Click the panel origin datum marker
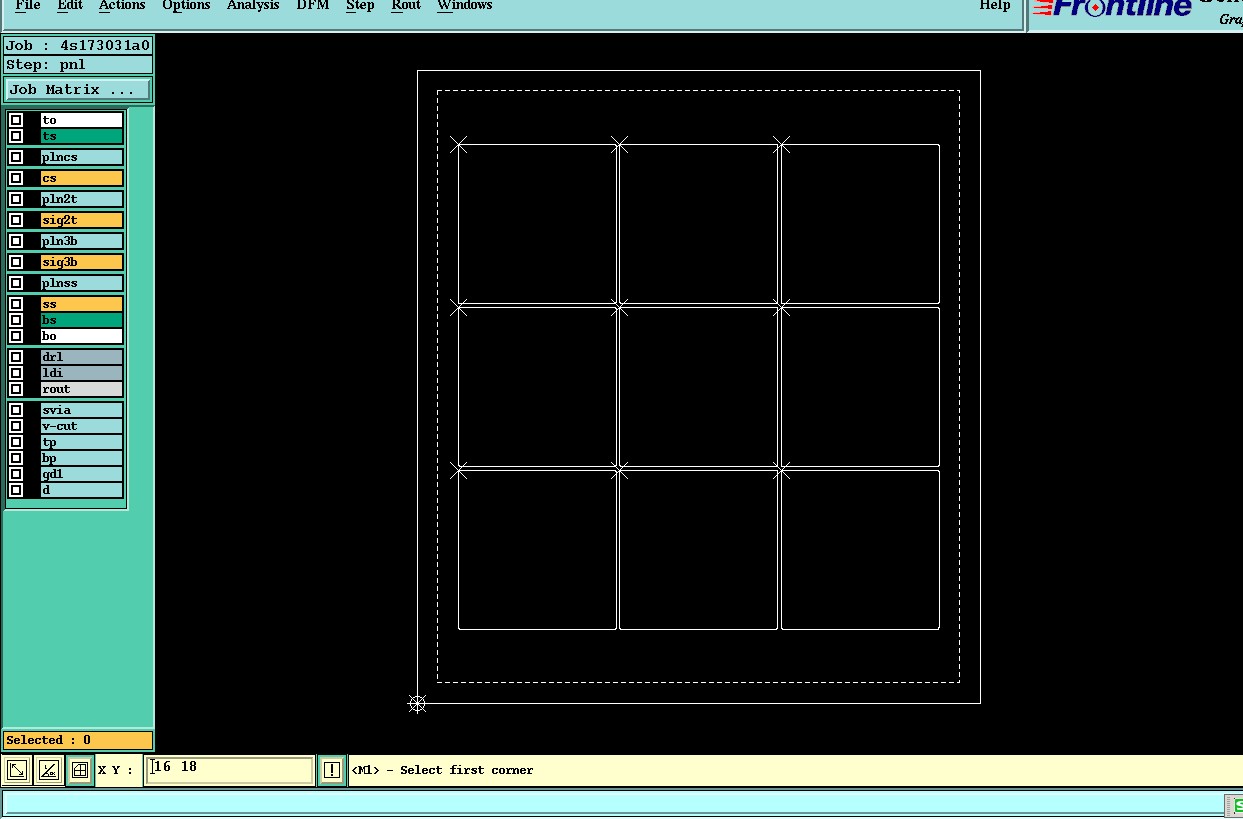 [x=417, y=704]
